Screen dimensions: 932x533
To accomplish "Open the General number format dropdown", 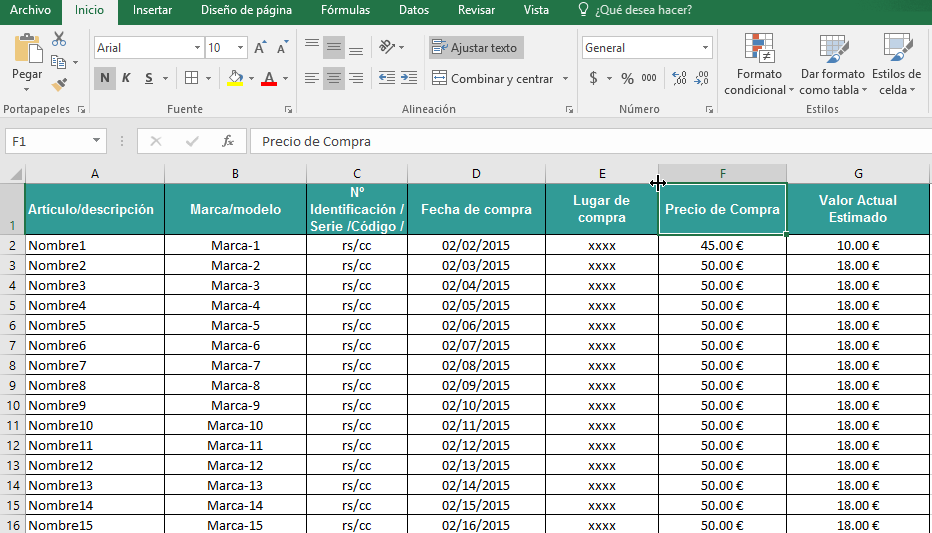I will [705, 48].
